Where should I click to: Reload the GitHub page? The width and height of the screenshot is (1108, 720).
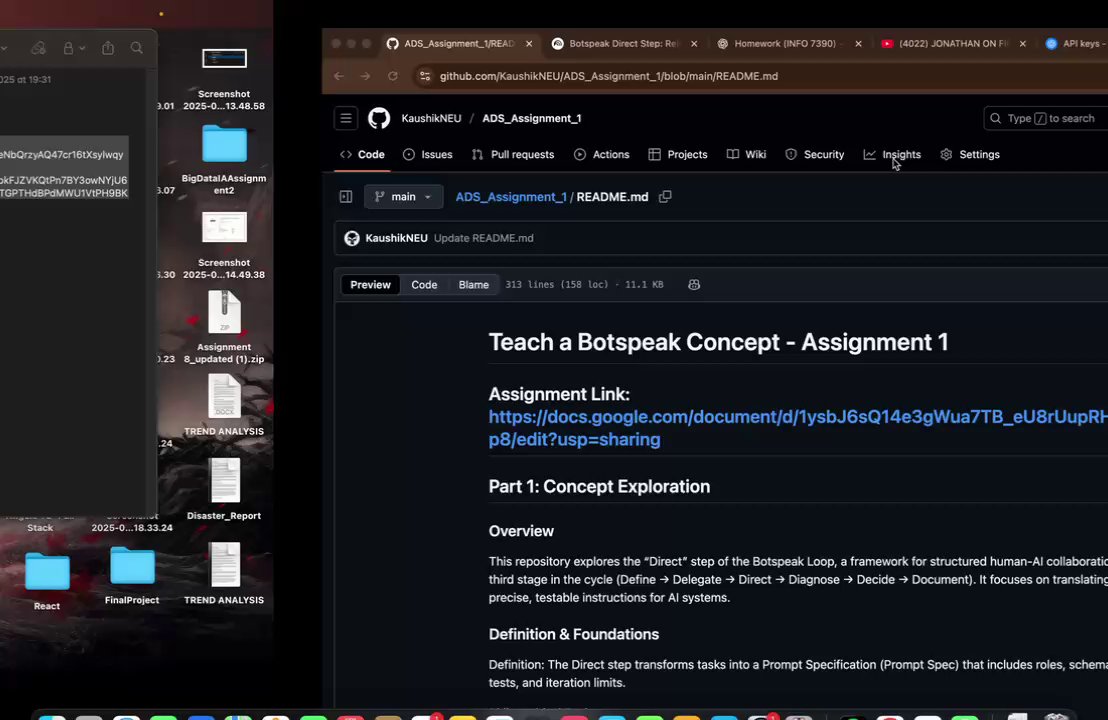(393, 76)
